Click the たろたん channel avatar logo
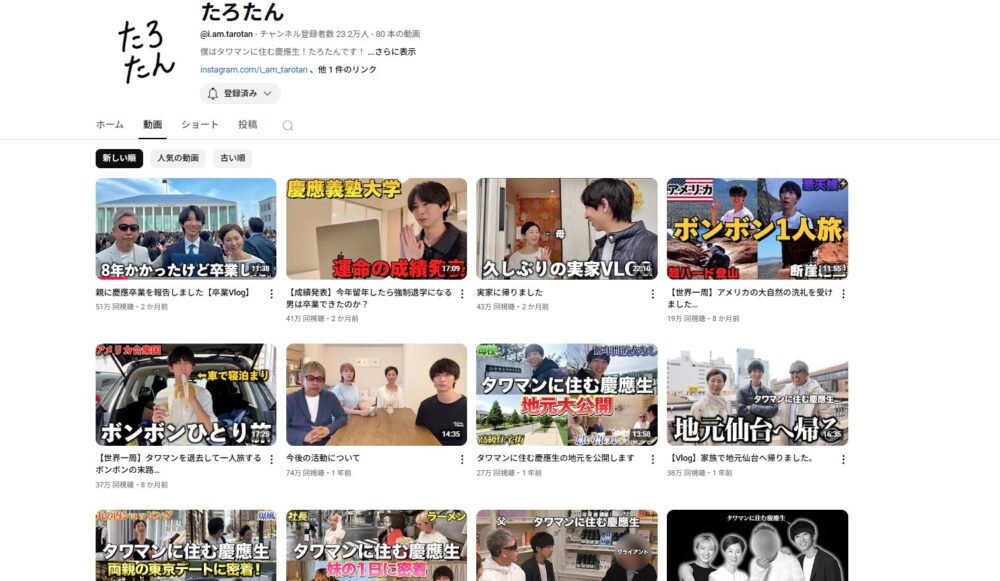The image size is (1000, 581). click(x=147, y=51)
